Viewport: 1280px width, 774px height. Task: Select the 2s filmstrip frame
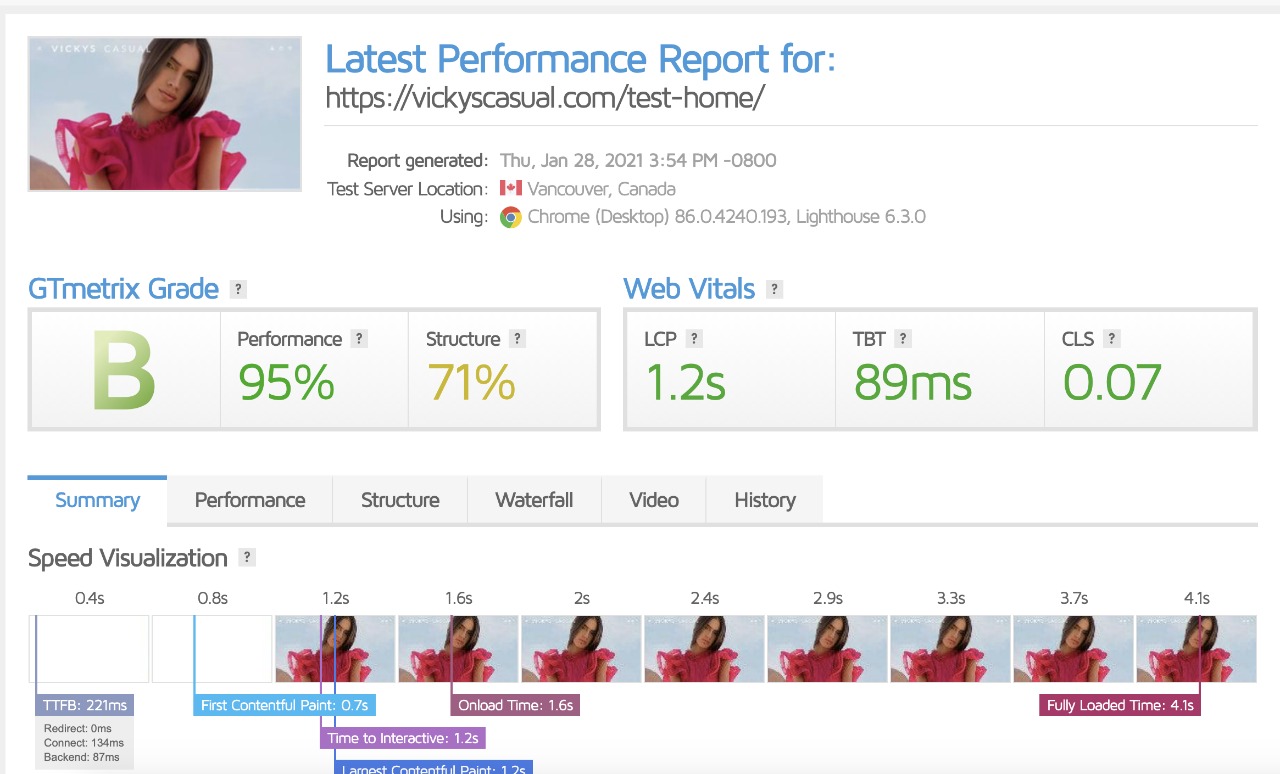point(581,649)
